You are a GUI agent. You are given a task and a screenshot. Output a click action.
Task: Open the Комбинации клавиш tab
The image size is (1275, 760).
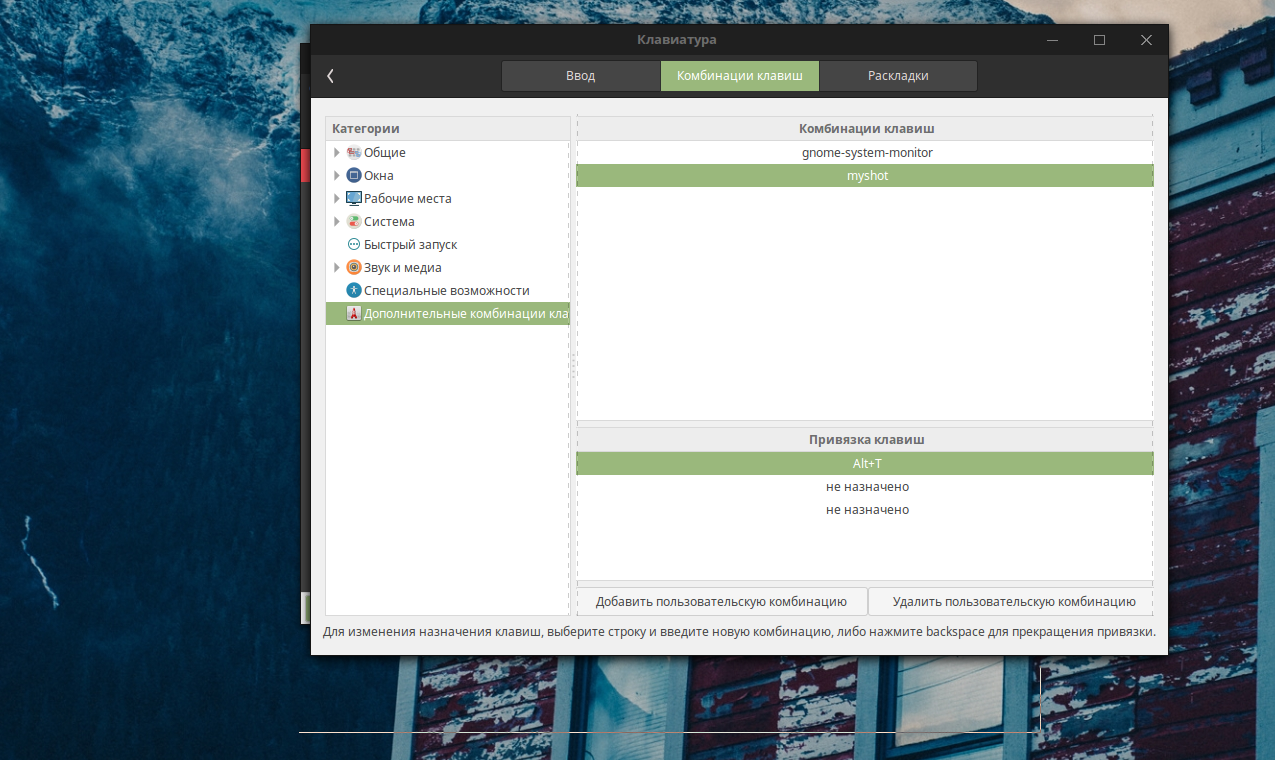click(x=740, y=76)
